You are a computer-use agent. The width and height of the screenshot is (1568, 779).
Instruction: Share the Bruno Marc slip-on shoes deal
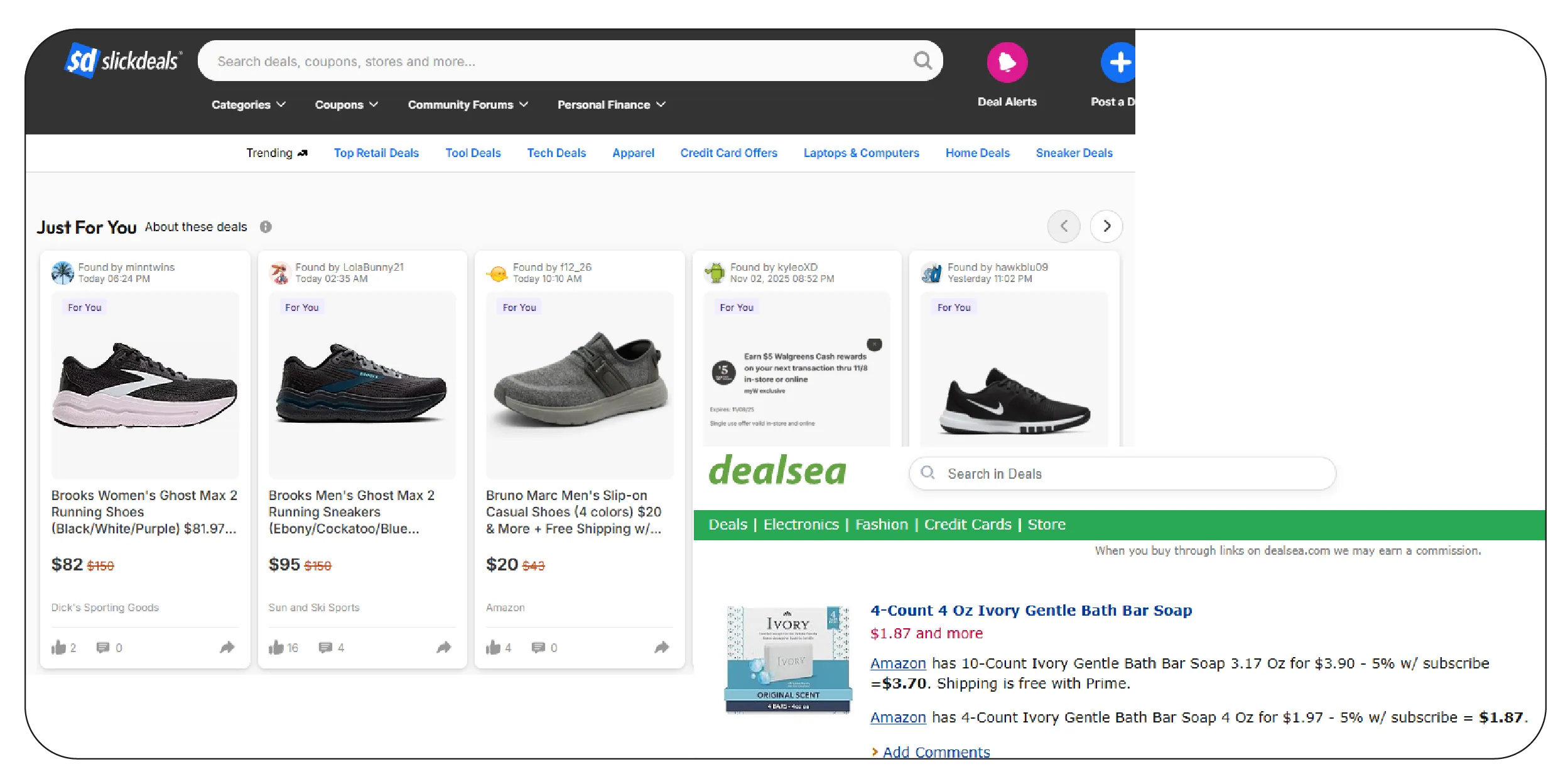tap(661, 647)
